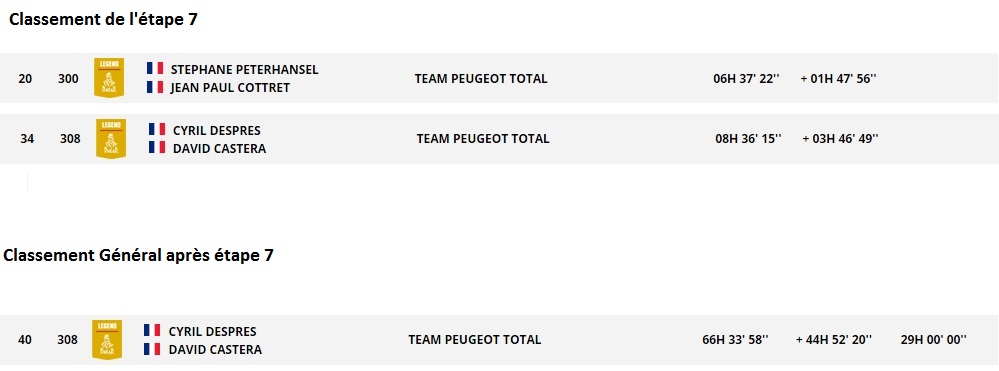The width and height of the screenshot is (999, 371).
Task: Click French flag beside David Castera in stage ranking
Action: 157,148
